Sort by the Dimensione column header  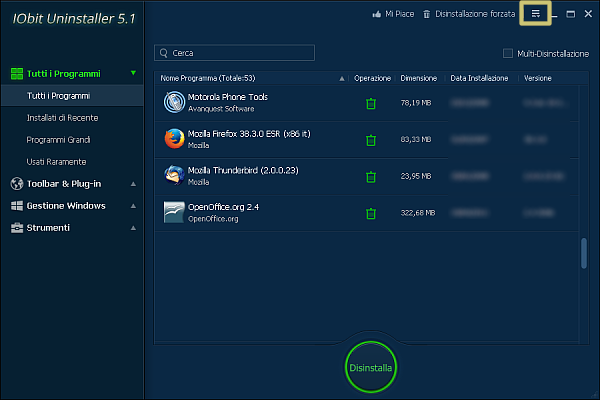[419, 78]
